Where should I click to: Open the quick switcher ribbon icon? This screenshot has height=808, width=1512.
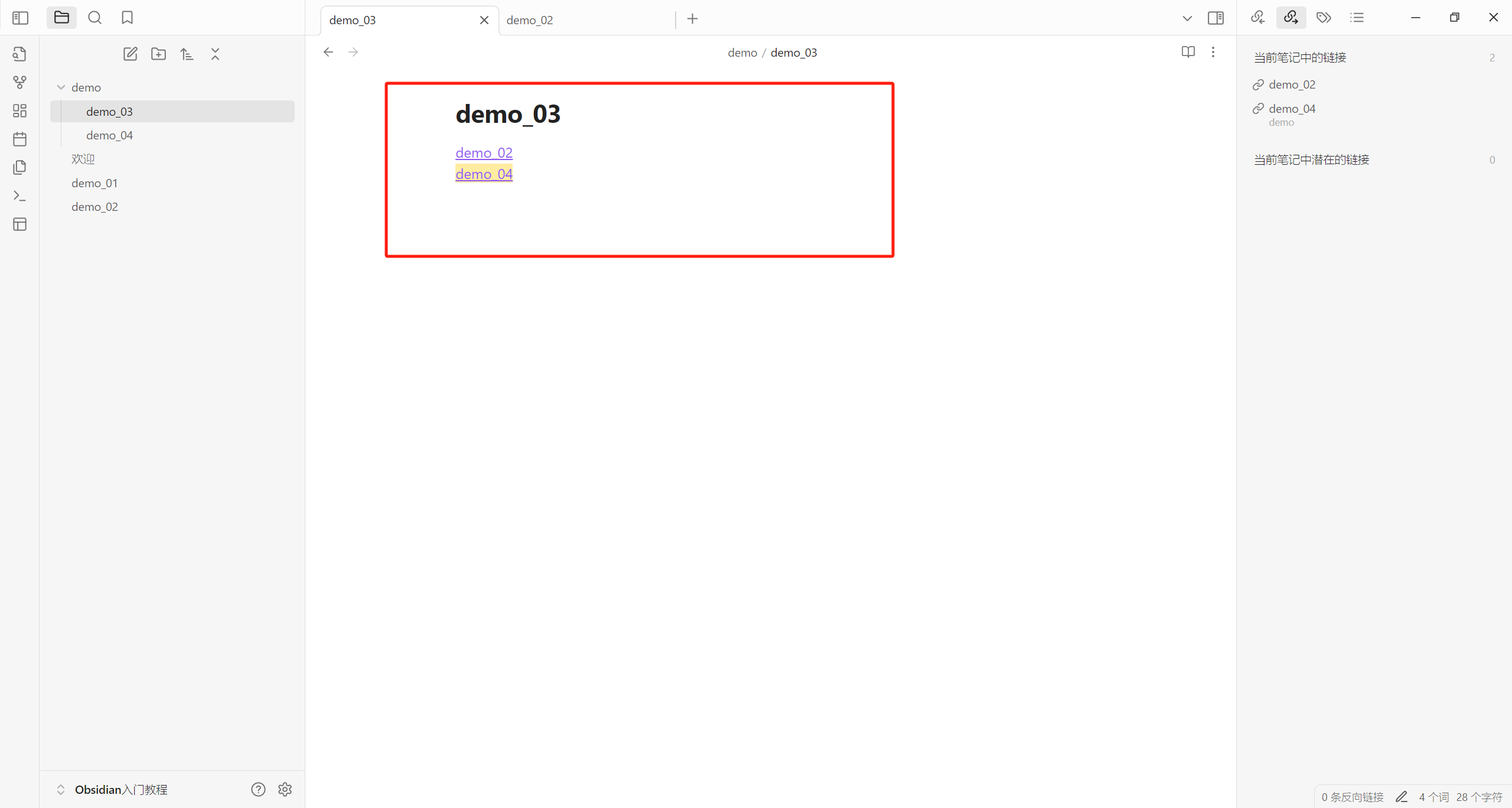click(x=19, y=54)
